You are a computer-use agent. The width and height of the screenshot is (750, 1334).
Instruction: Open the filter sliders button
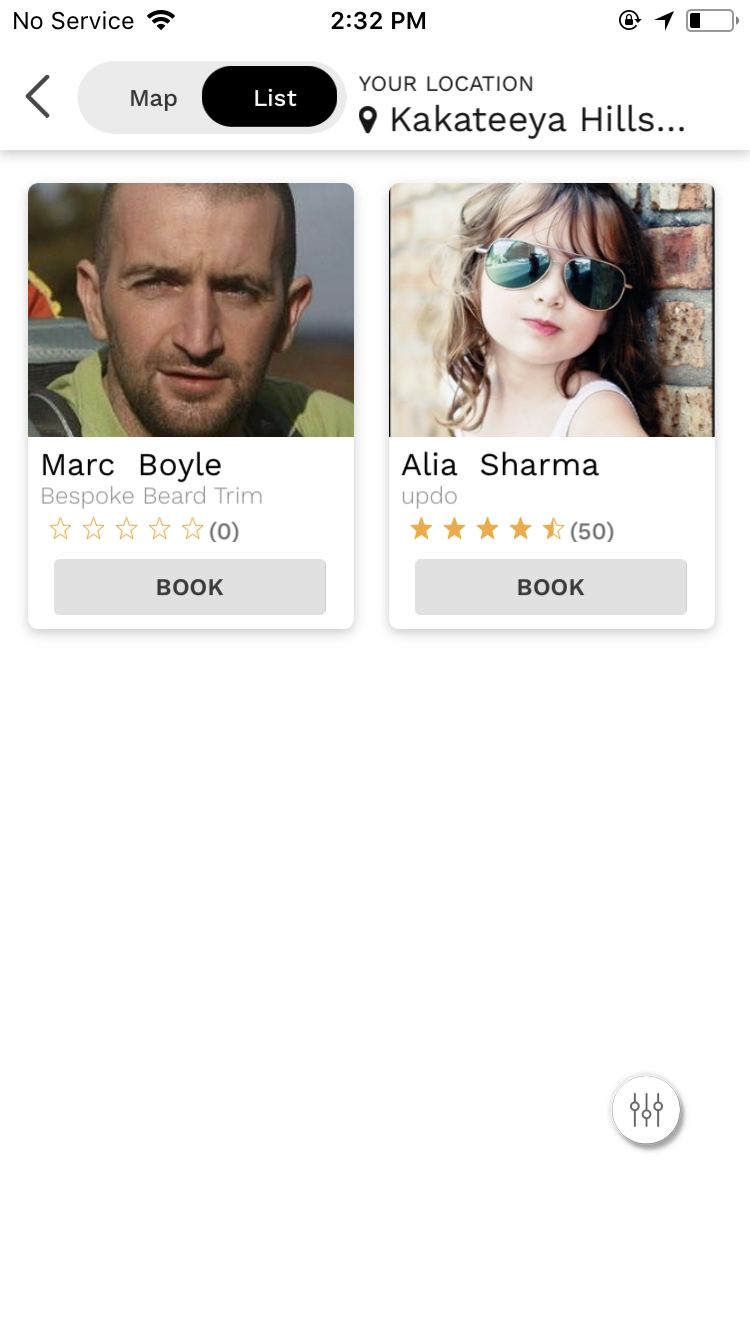click(646, 1109)
